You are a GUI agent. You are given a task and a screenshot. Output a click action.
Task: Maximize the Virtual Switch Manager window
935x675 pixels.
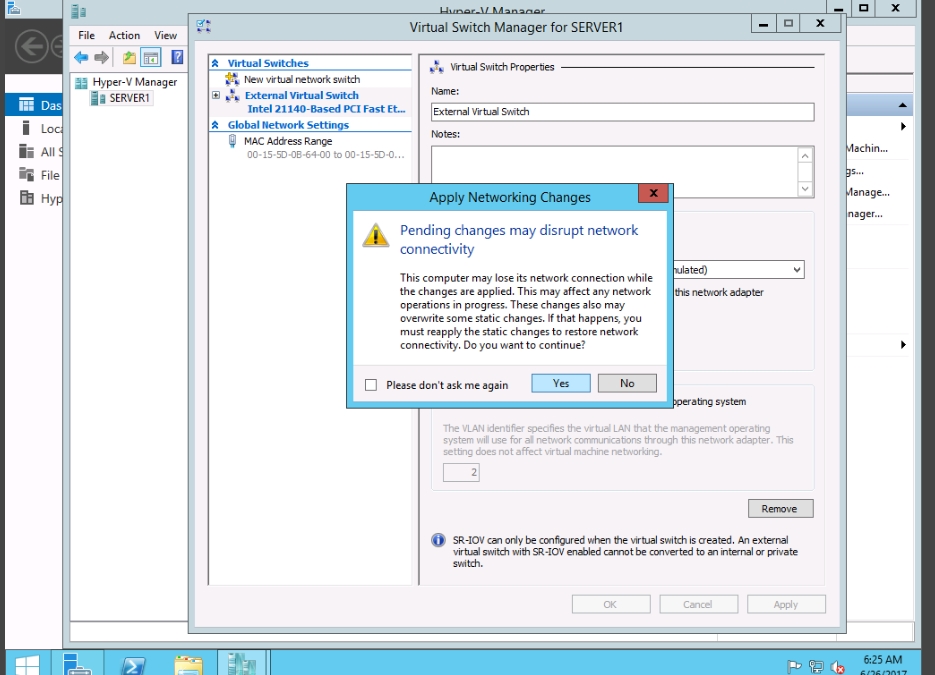tap(788, 24)
